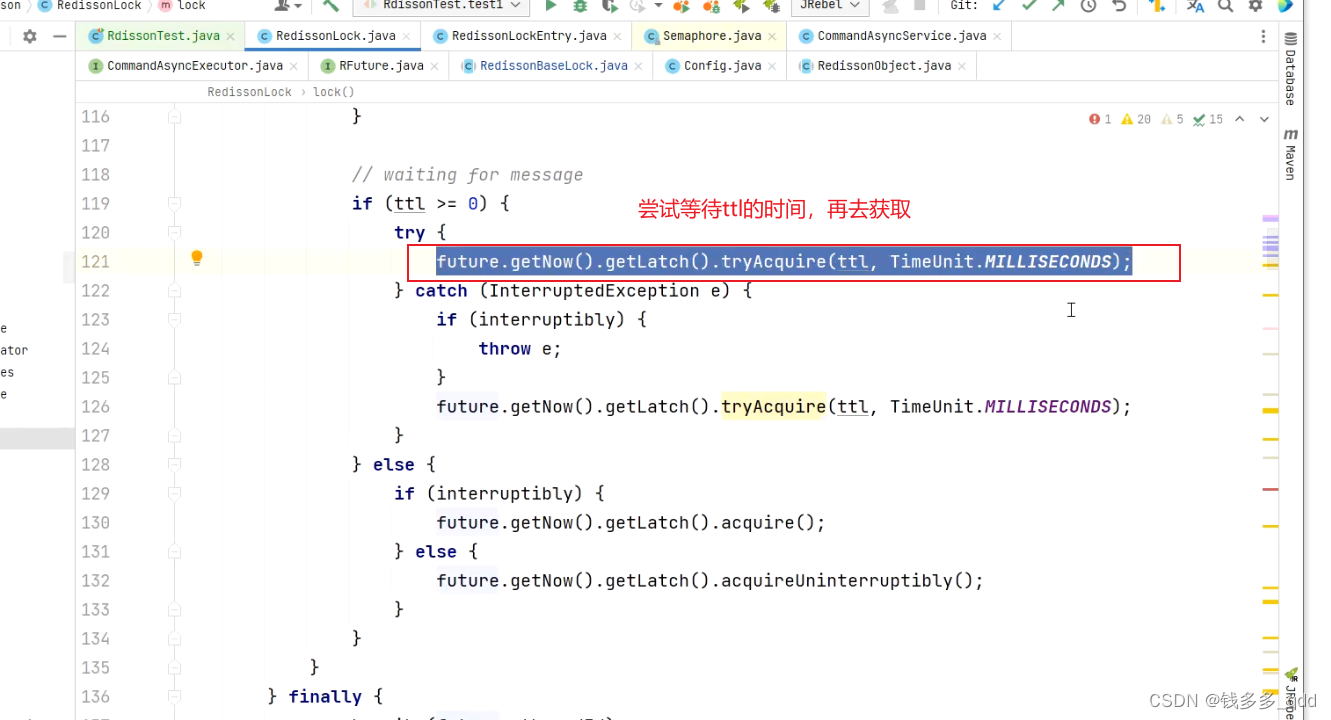Run the RdissonTest.test1 configuration
The width and height of the screenshot is (1331, 720).
[x=551, y=6]
